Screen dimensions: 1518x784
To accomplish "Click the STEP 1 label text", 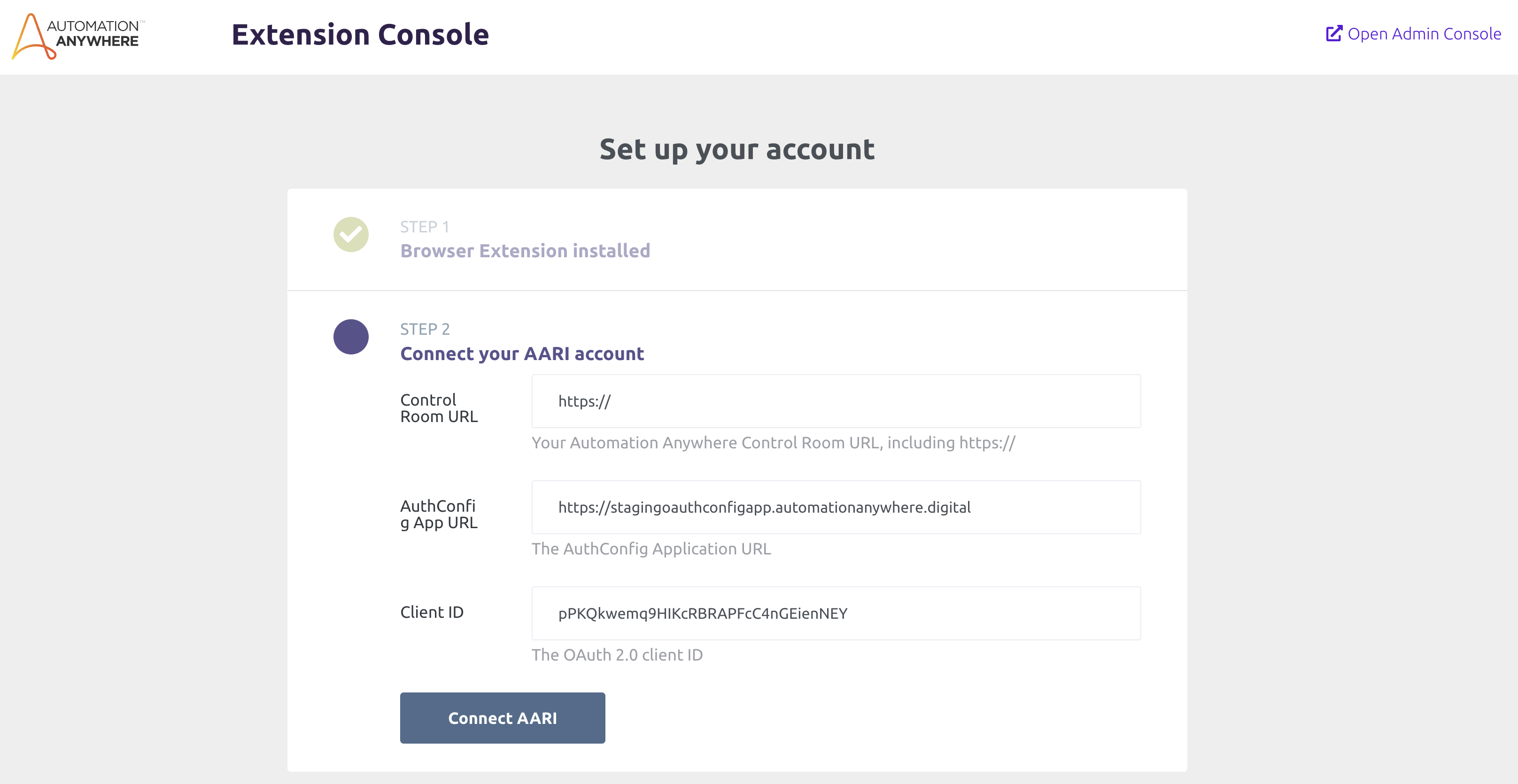I will coord(424,227).
